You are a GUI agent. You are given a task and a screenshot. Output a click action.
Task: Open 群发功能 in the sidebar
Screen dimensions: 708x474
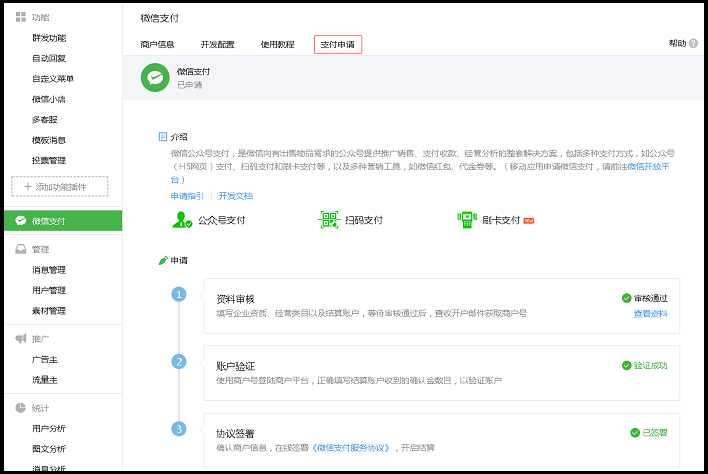pos(49,38)
